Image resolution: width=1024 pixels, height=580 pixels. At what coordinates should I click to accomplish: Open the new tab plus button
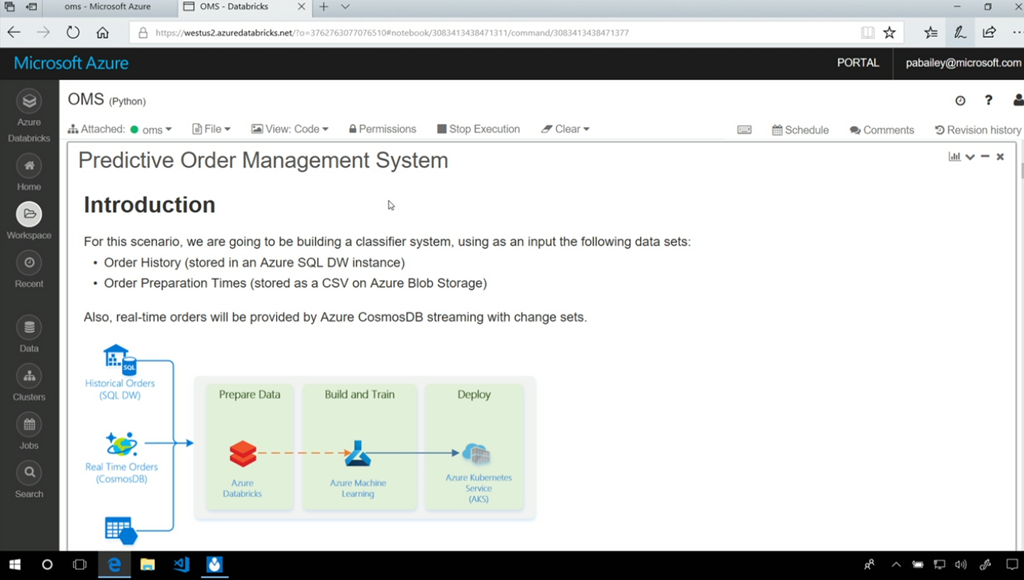coord(323,7)
